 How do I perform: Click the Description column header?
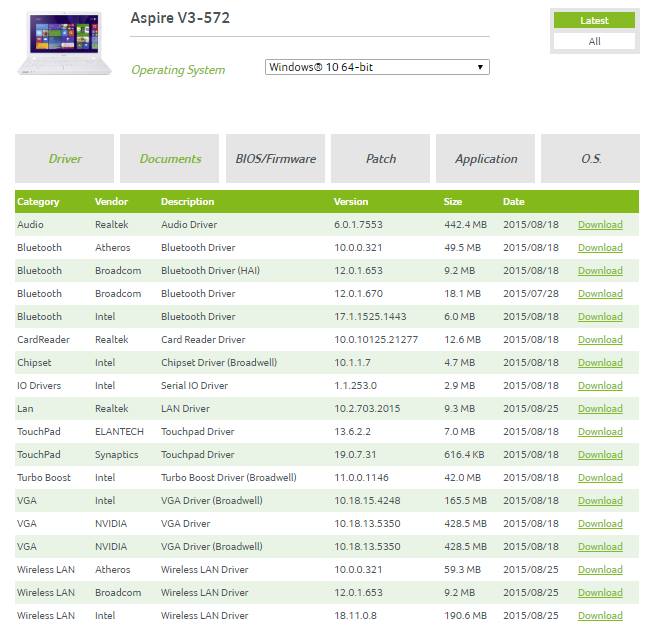[188, 202]
